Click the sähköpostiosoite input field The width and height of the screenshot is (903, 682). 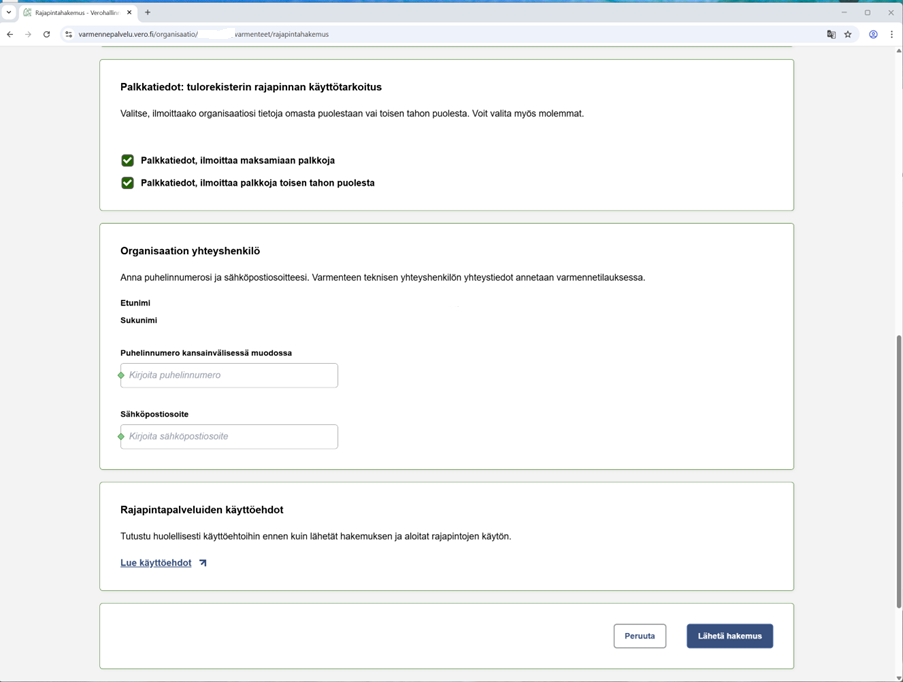click(x=229, y=437)
